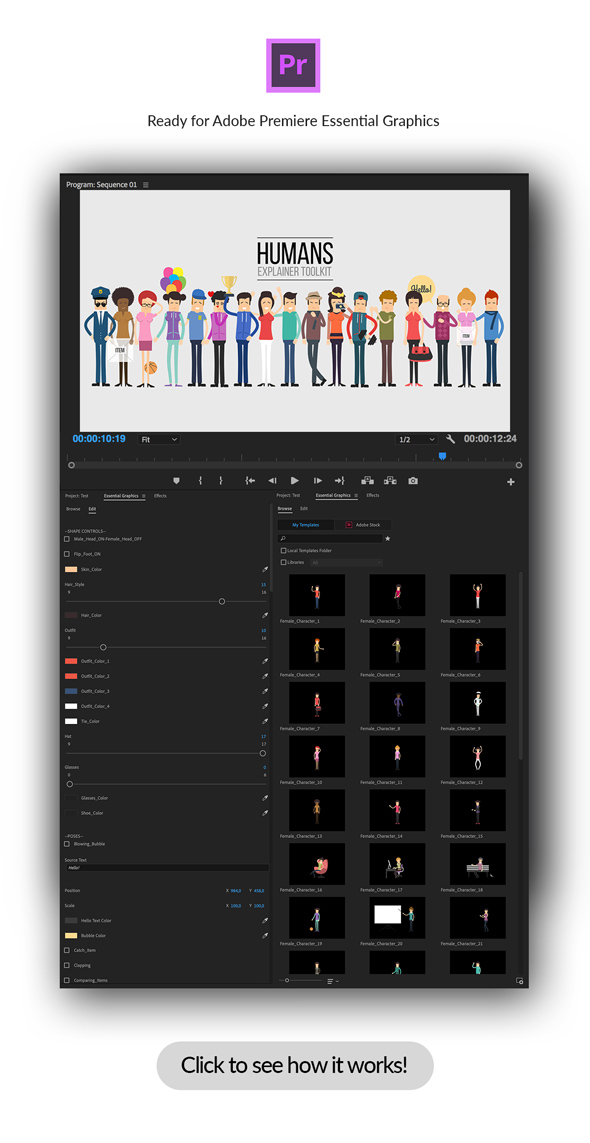
Task: Enable the Blowing_Bubble checkbox
Action: click(67, 843)
